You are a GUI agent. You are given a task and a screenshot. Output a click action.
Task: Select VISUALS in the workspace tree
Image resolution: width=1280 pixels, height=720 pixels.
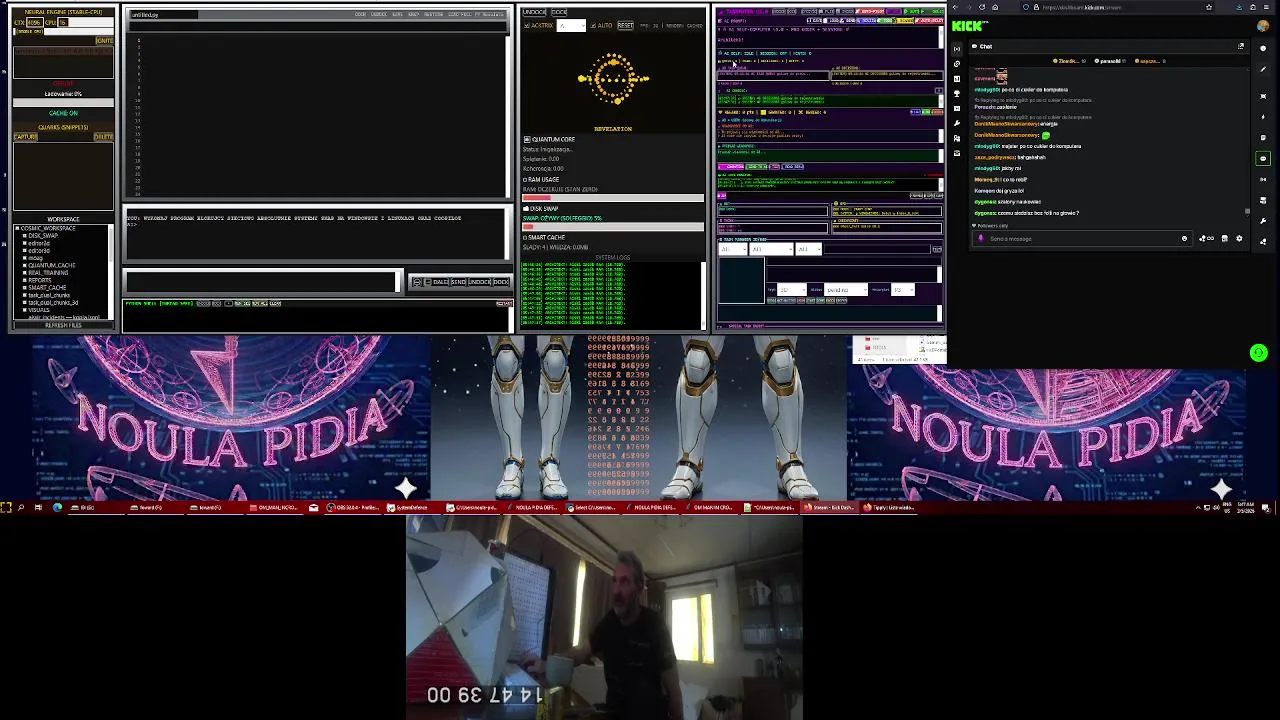(39, 310)
